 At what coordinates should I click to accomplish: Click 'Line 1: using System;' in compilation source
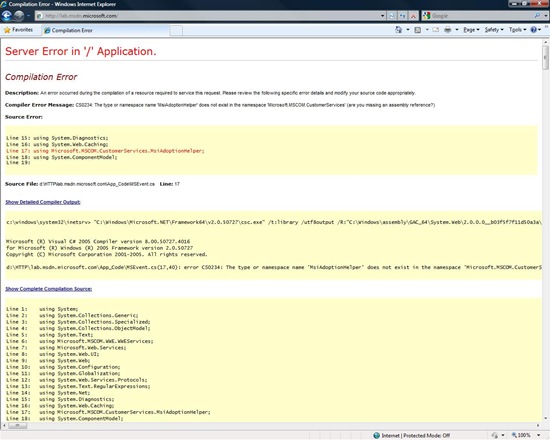[42, 309]
